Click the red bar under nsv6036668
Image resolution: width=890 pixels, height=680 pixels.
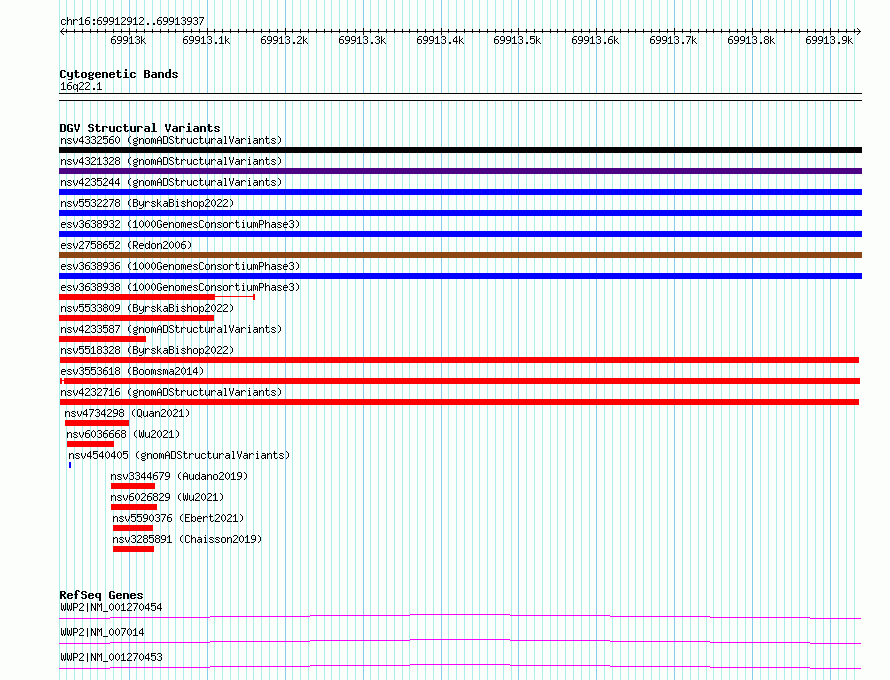click(x=90, y=444)
